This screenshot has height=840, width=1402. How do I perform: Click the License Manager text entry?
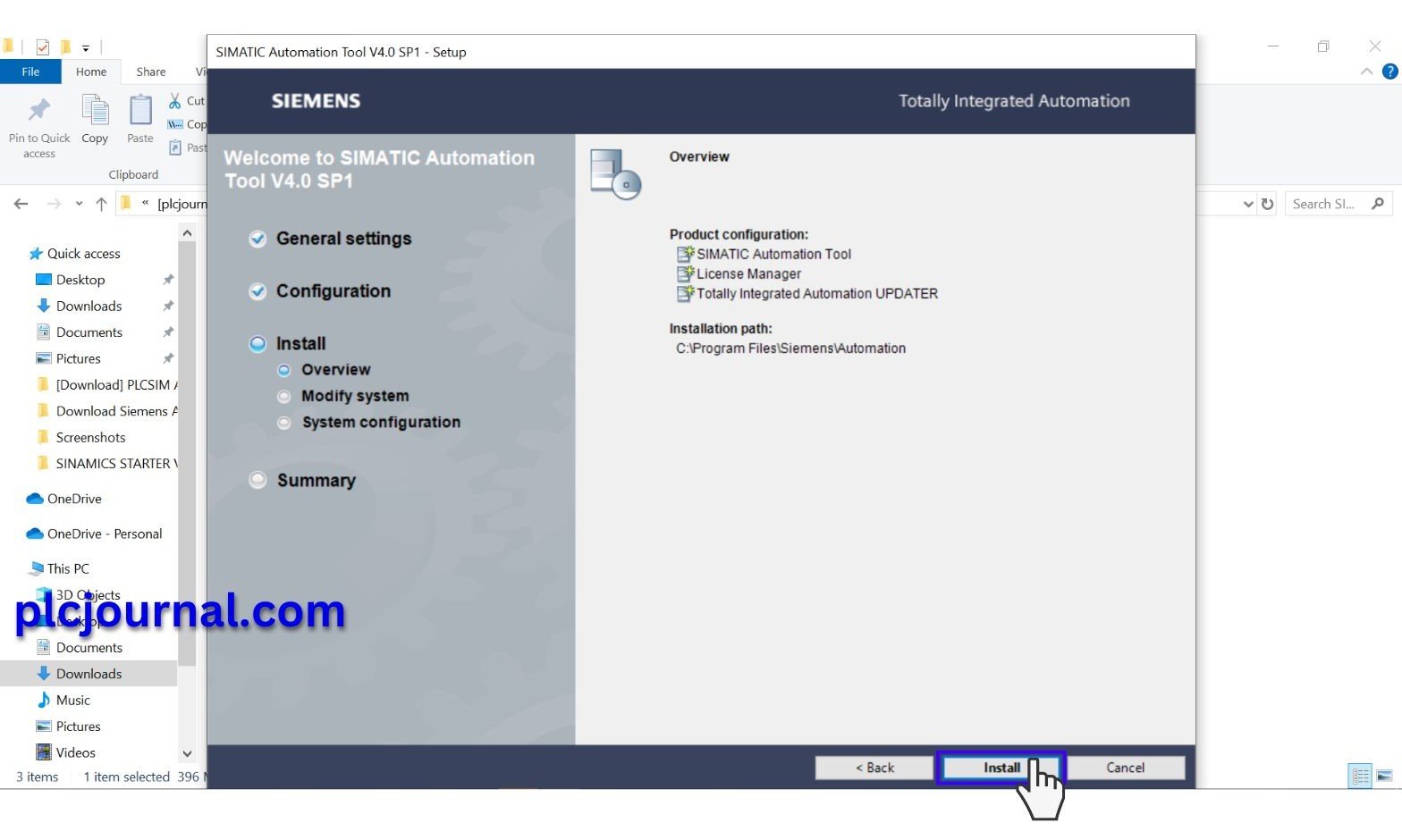(749, 273)
